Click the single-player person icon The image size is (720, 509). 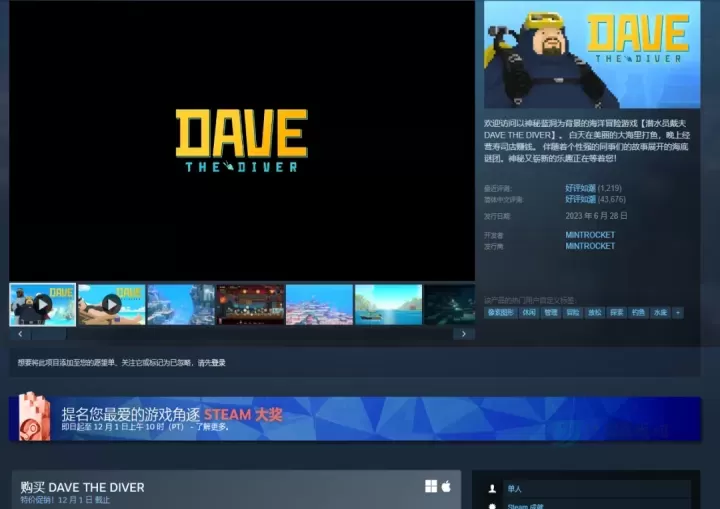click(492, 489)
